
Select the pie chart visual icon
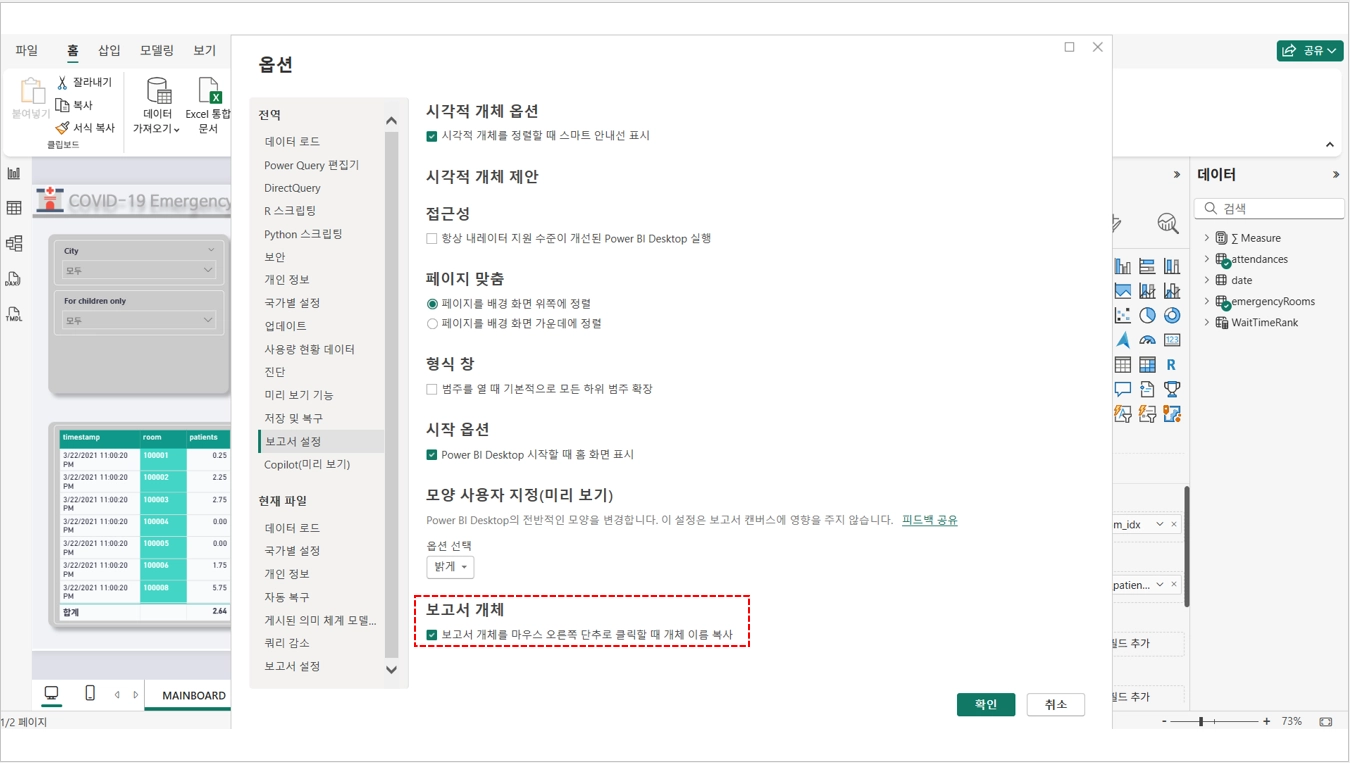1147,315
